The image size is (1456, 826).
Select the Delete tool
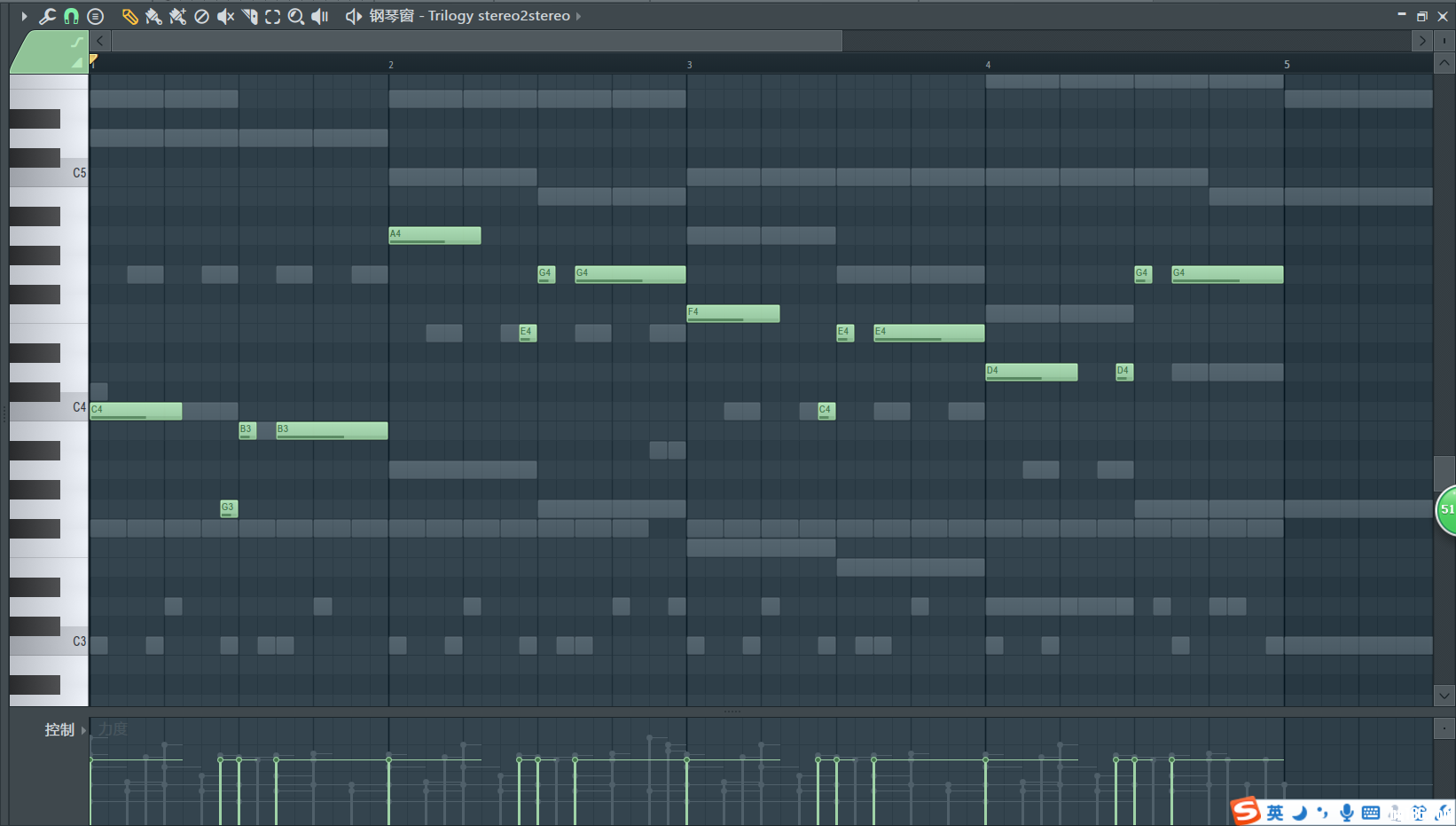coord(201,16)
